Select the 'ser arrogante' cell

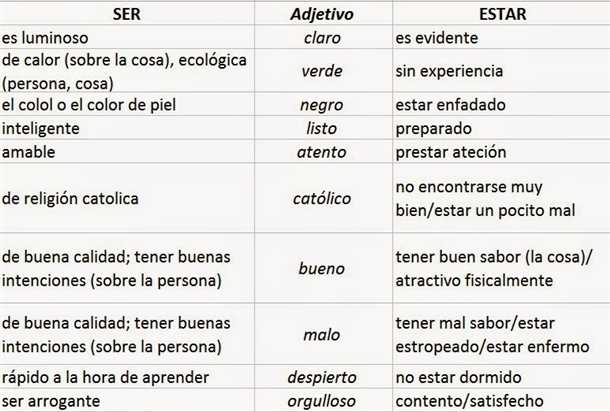click(x=127, y=400)
